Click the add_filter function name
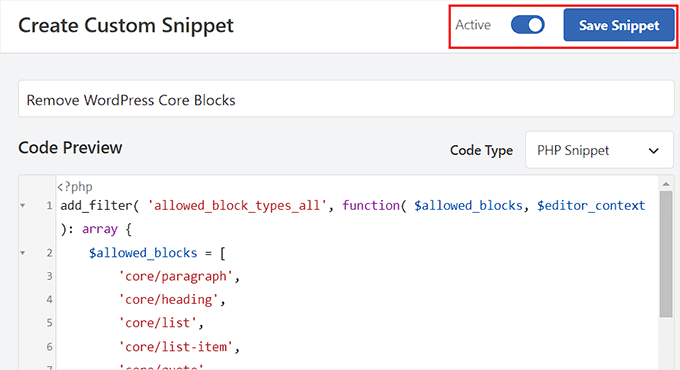Image resolution: width=680 pixels, height=370 pixels. [96, 205]
